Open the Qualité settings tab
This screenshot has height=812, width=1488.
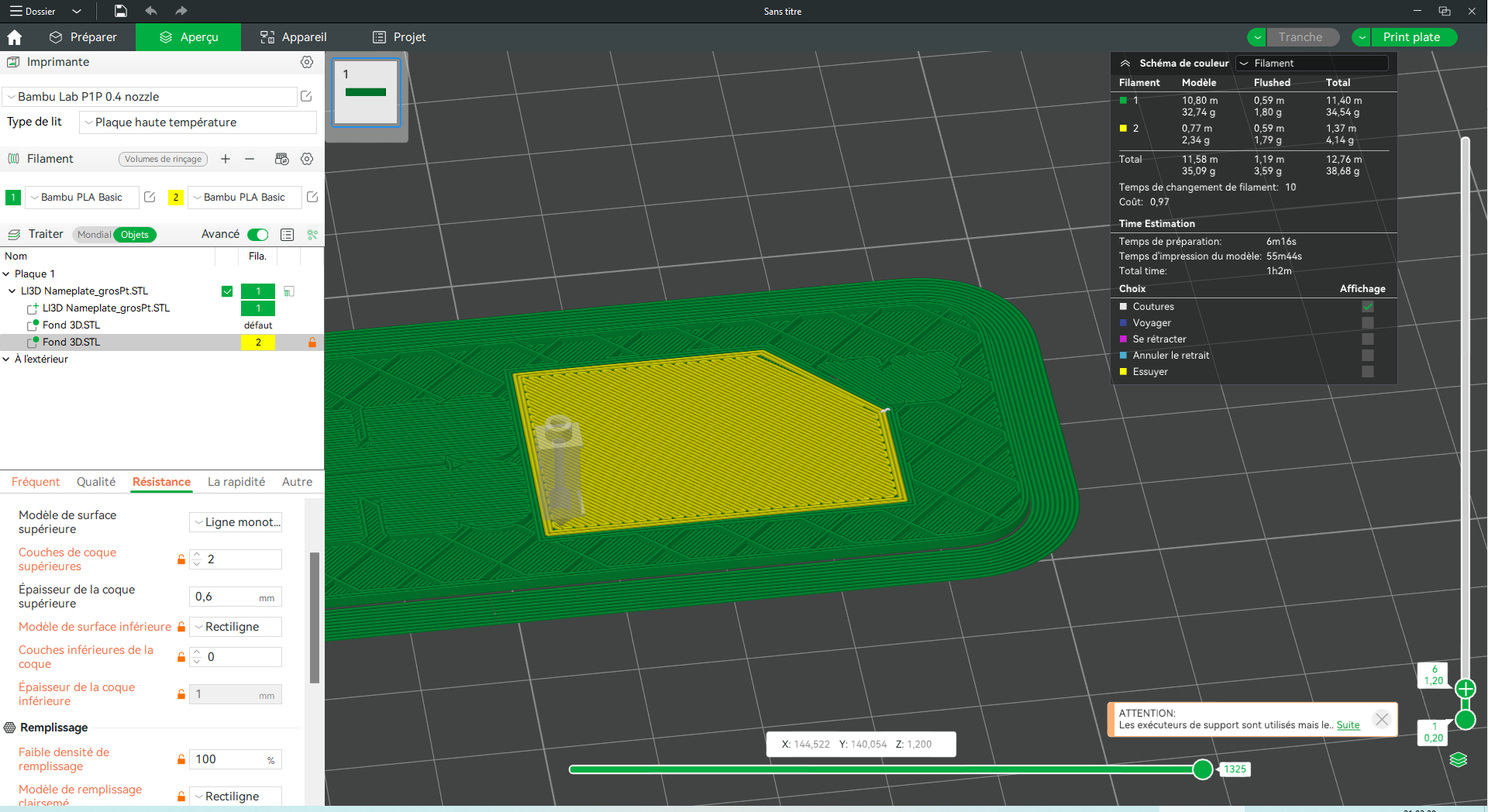click(96, 482)
